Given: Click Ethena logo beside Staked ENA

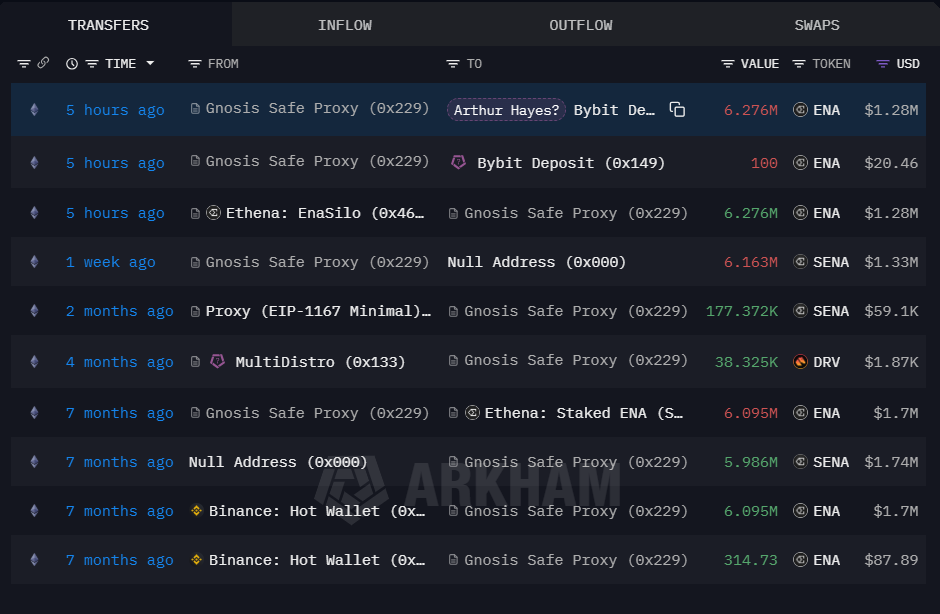Looking at the screenshot, I should pyautogui.click(x=472, y=413).
